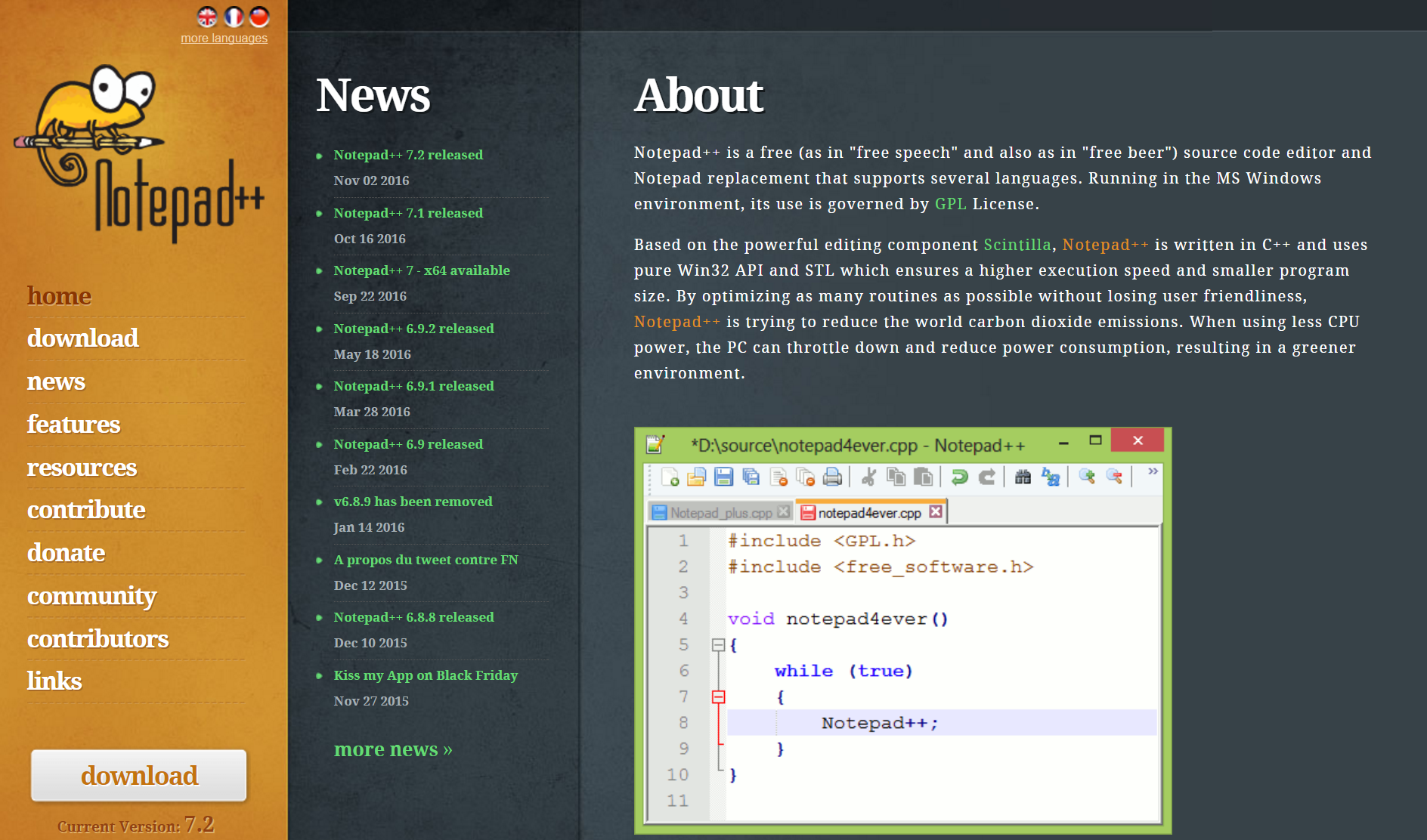The image size is (1427, 840).
Task: Follow the 'more news »' link
Action: click(393, 749)
